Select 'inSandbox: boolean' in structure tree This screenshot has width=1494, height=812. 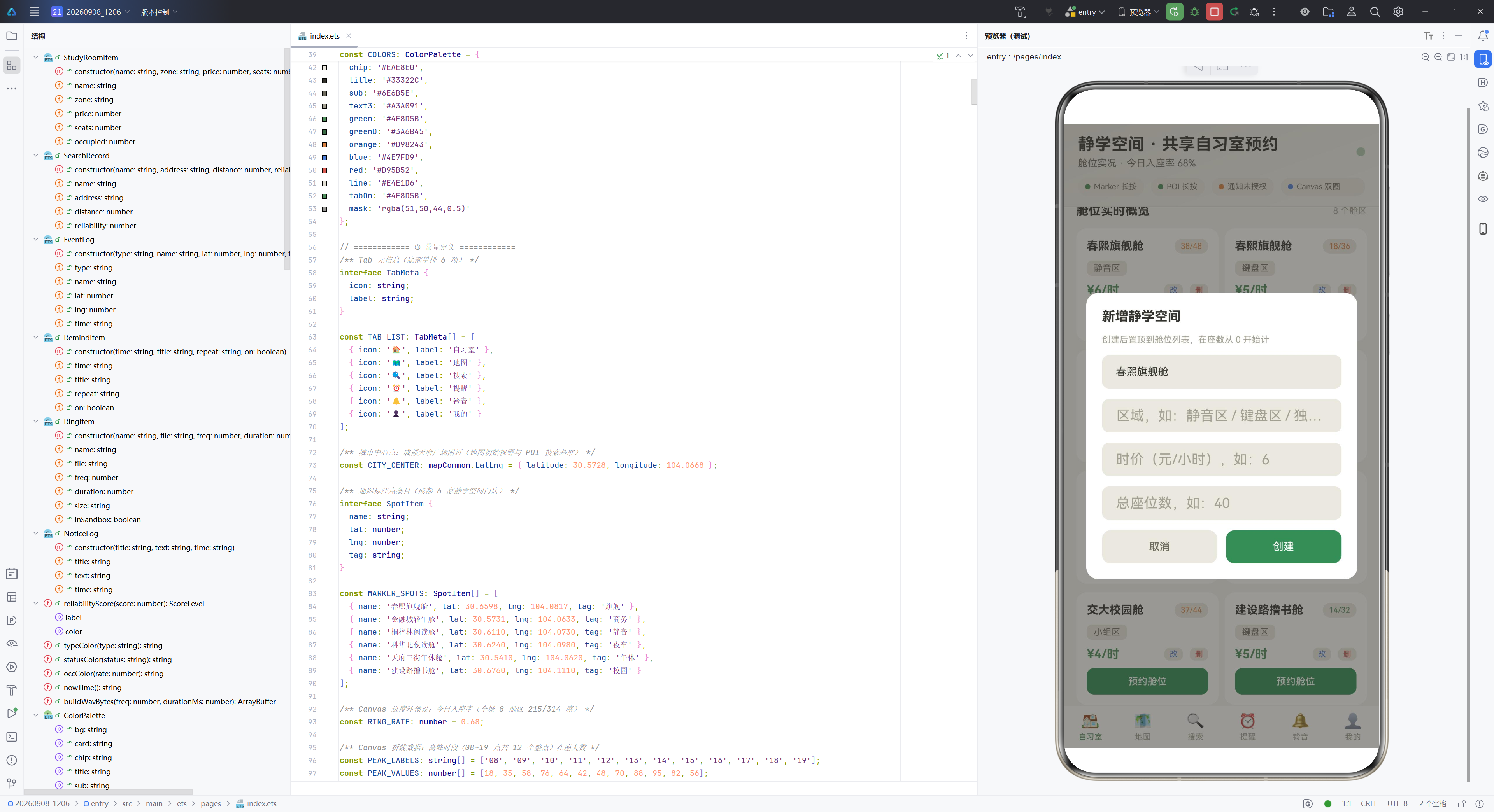tap(107, 519)
